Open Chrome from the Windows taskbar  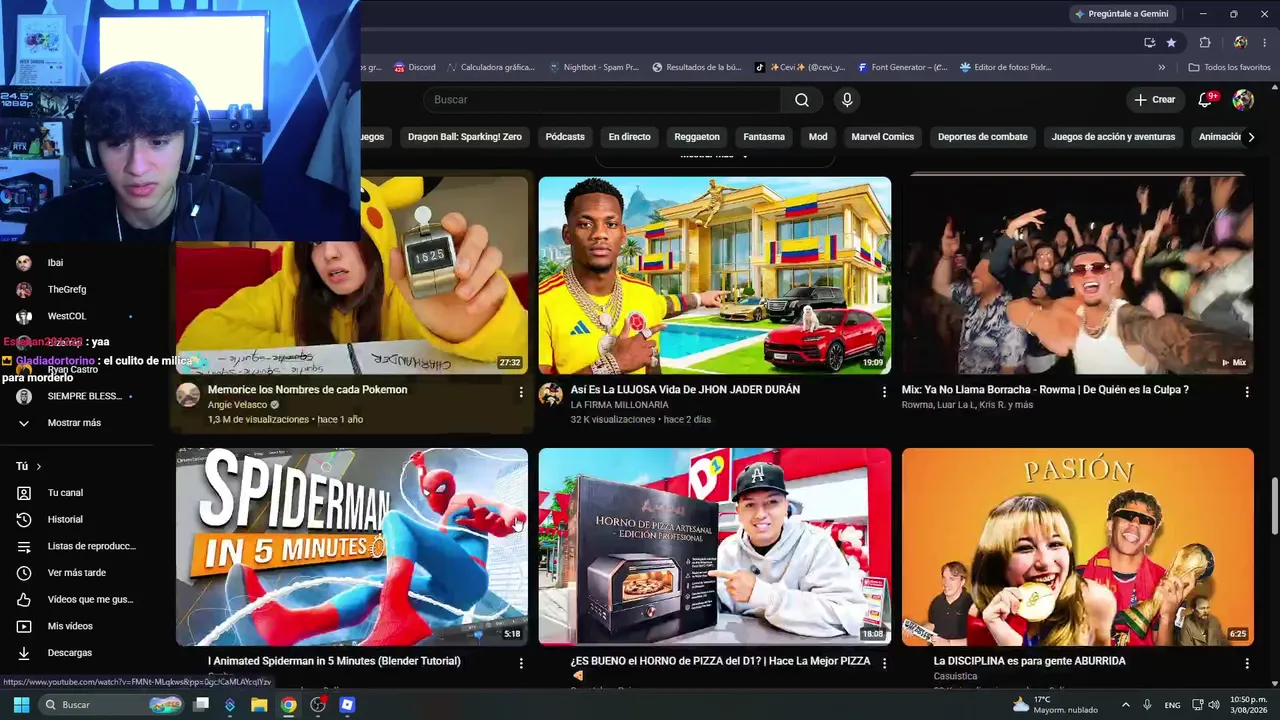(288, 705)
